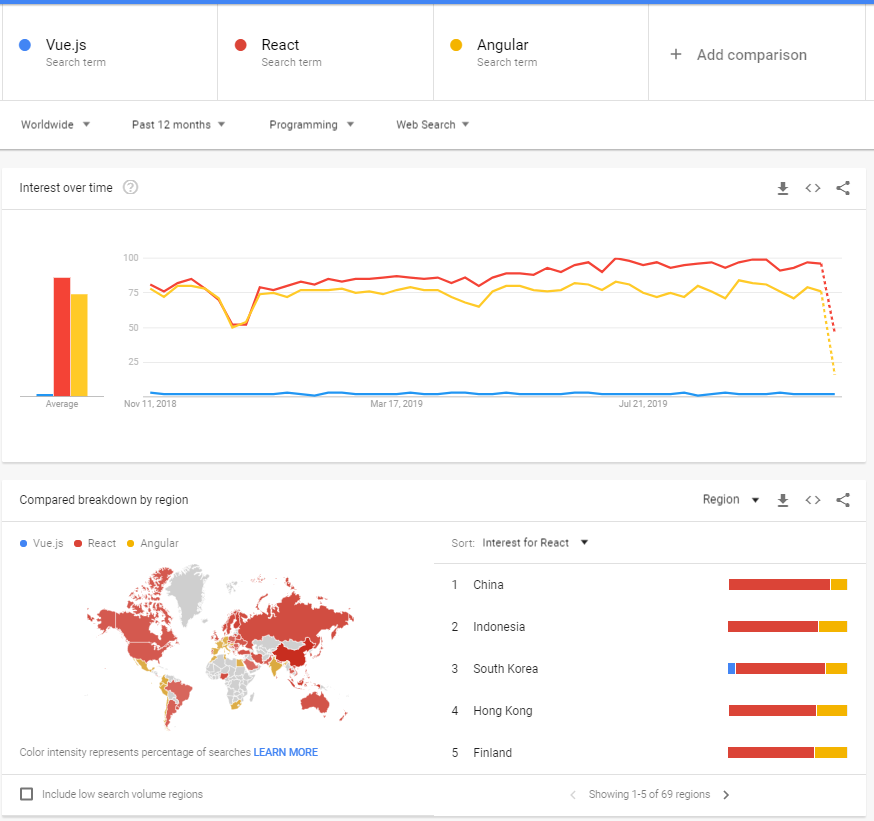The height and width of the screenshot is (821, 874).
Task: Go to previous page of regions
Action: [x=573, y=795]
